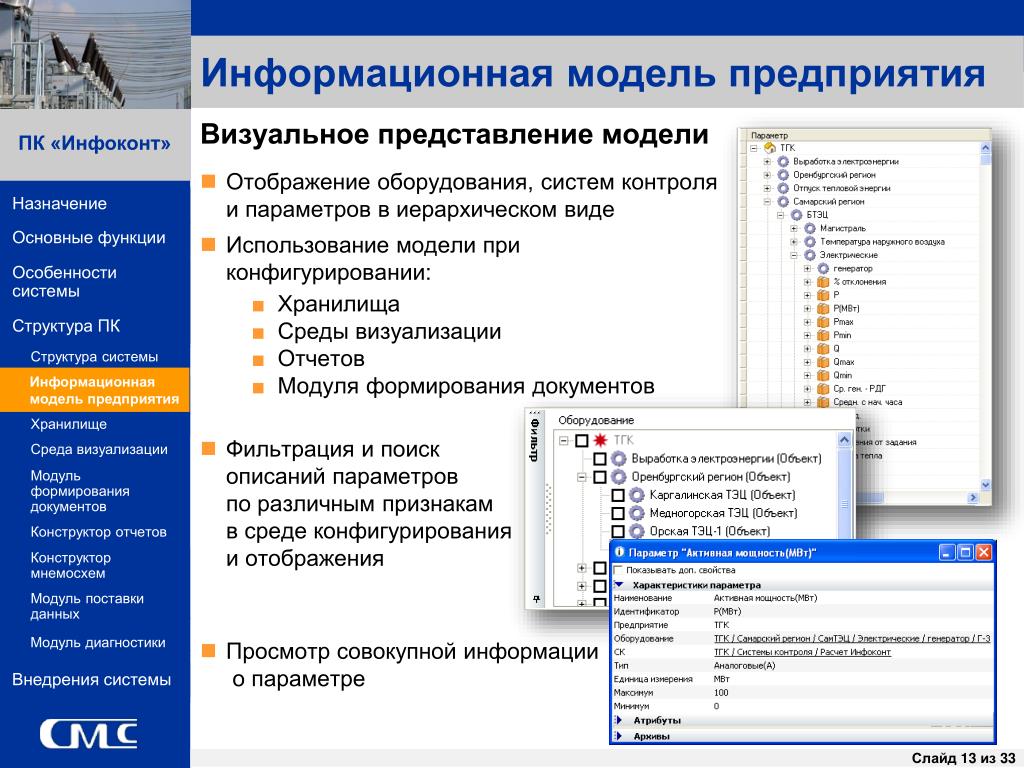Click gear icon of Оренбургский регион in Параметр tree
The width and height of the screenshot is (1024, 768).
click(x=783, y=175)
